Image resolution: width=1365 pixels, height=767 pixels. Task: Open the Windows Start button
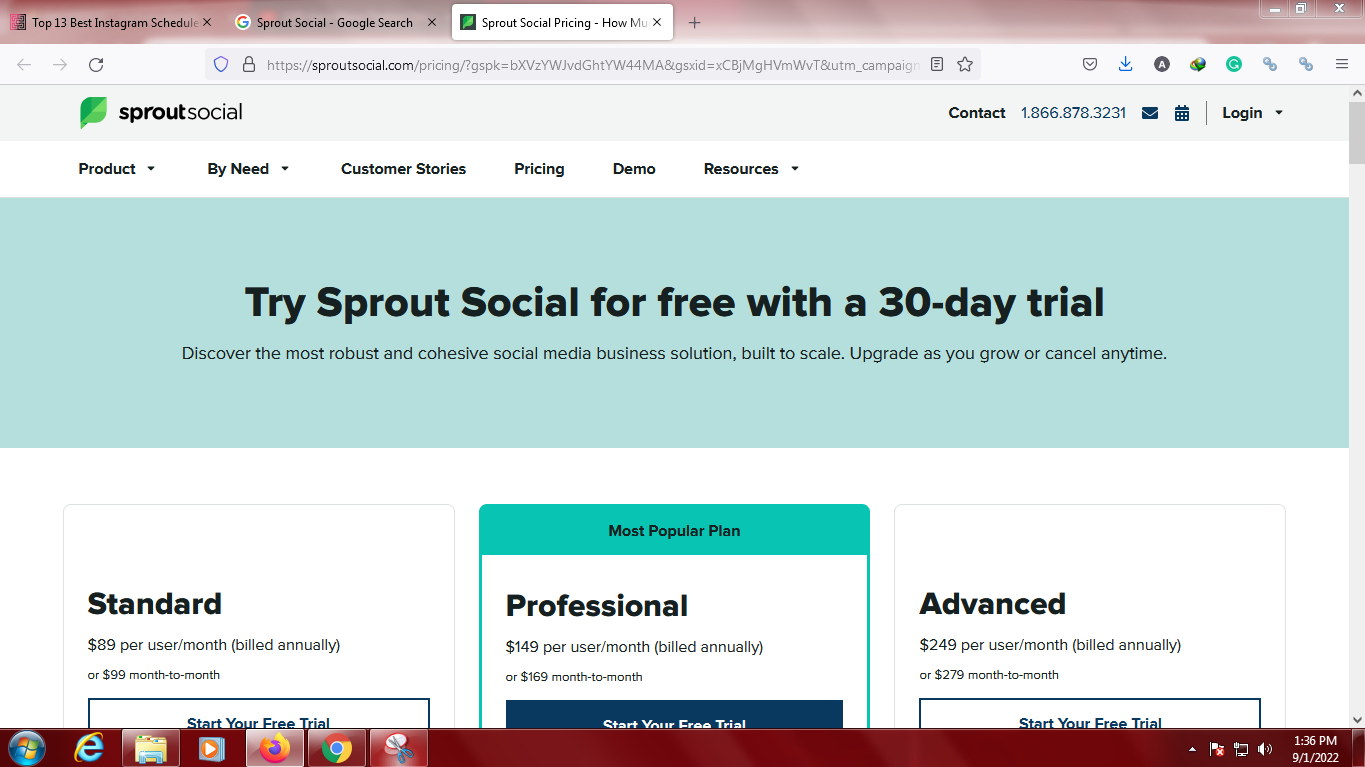[26, 748]
